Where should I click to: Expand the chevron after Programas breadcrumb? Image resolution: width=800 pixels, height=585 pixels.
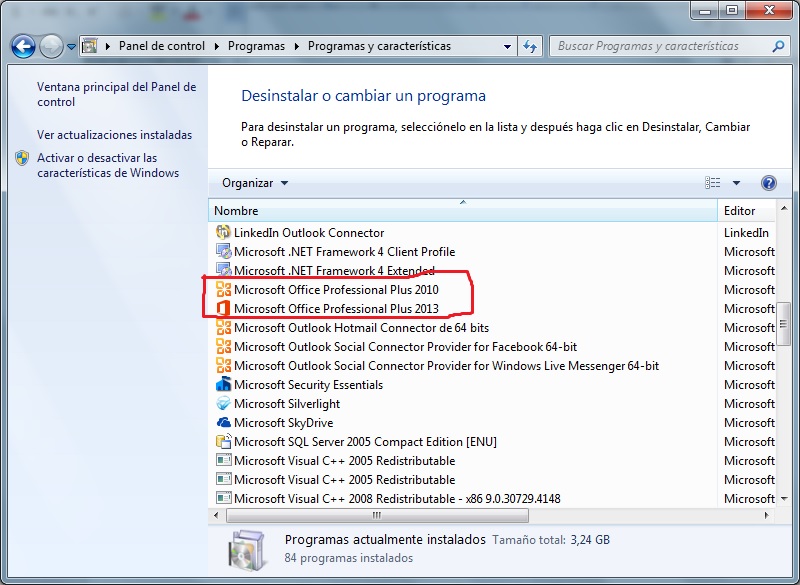(x=296, y=46)
